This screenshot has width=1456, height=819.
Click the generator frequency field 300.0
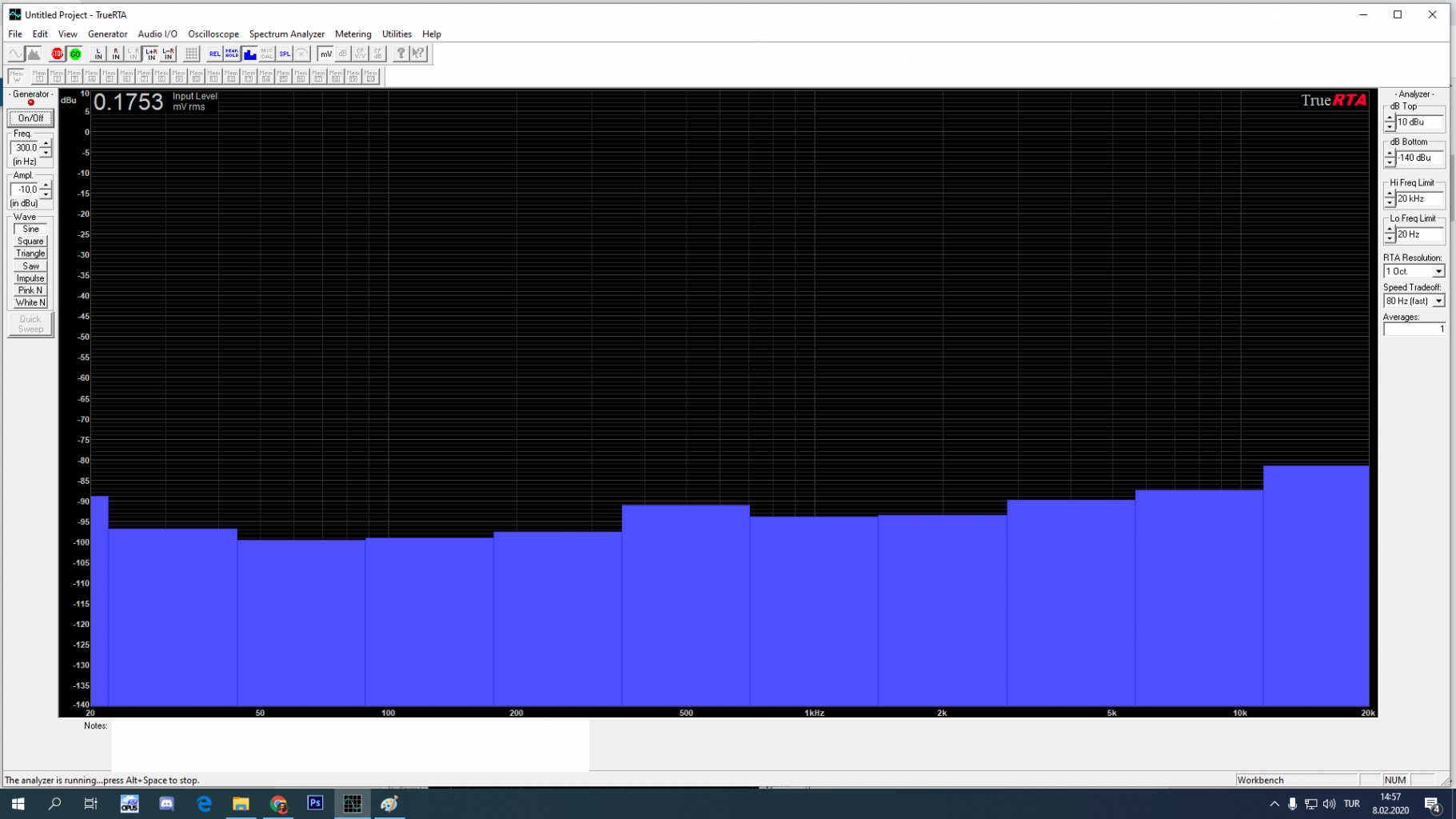click(26, 148)
